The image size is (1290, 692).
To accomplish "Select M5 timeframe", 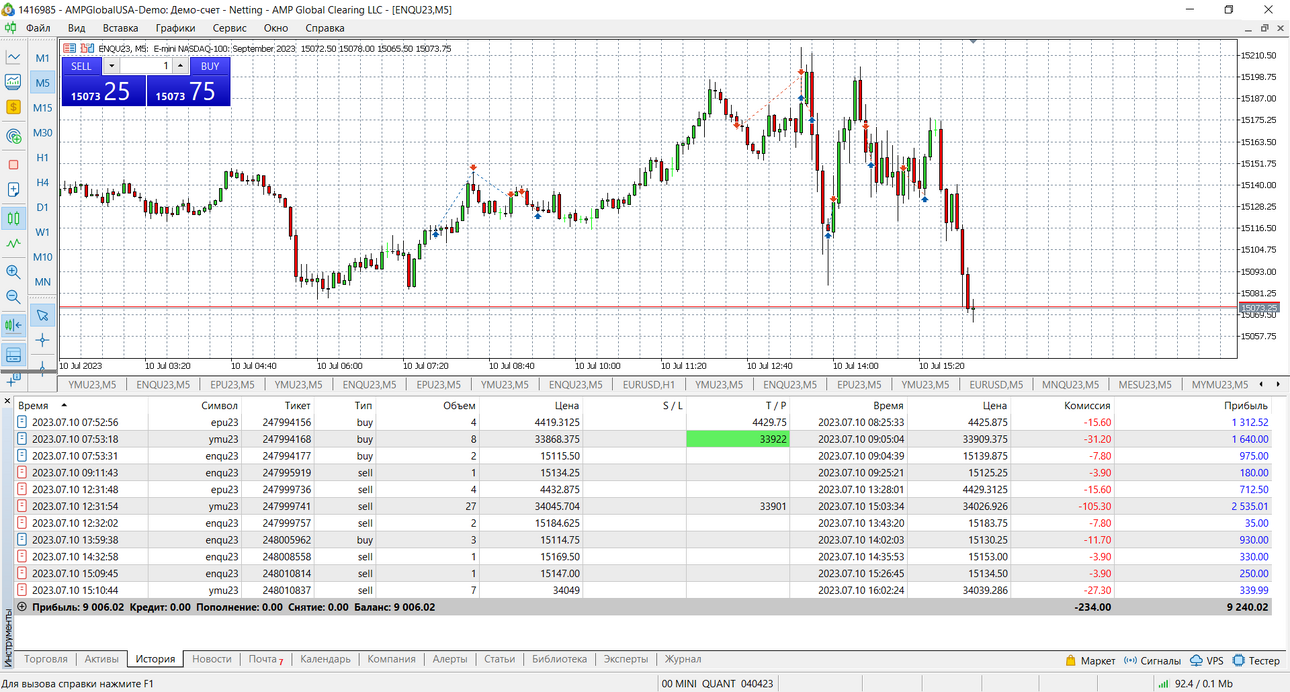I will (x=42, y=83).
